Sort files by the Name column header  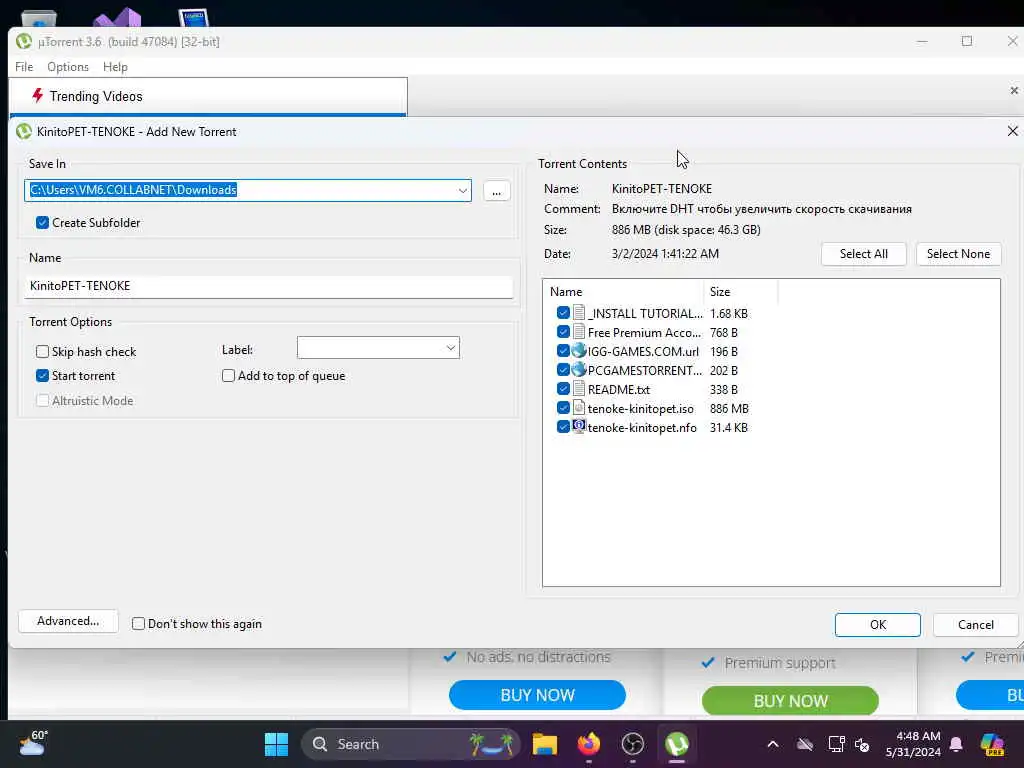tap(623, 291)
